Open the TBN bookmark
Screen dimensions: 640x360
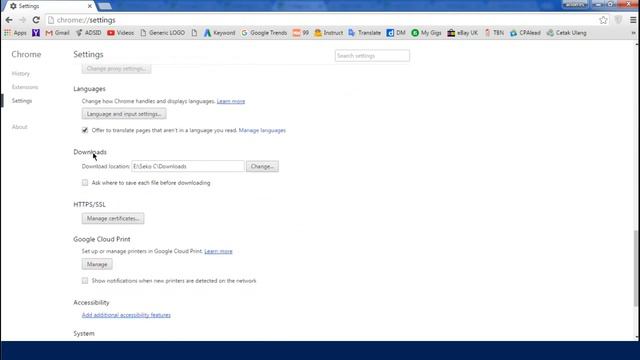(494, 33)
